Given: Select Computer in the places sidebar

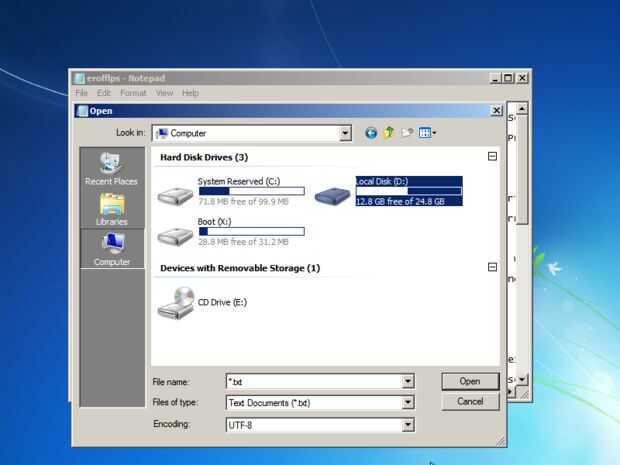Looking at the screenshot, I should [112, 249].
